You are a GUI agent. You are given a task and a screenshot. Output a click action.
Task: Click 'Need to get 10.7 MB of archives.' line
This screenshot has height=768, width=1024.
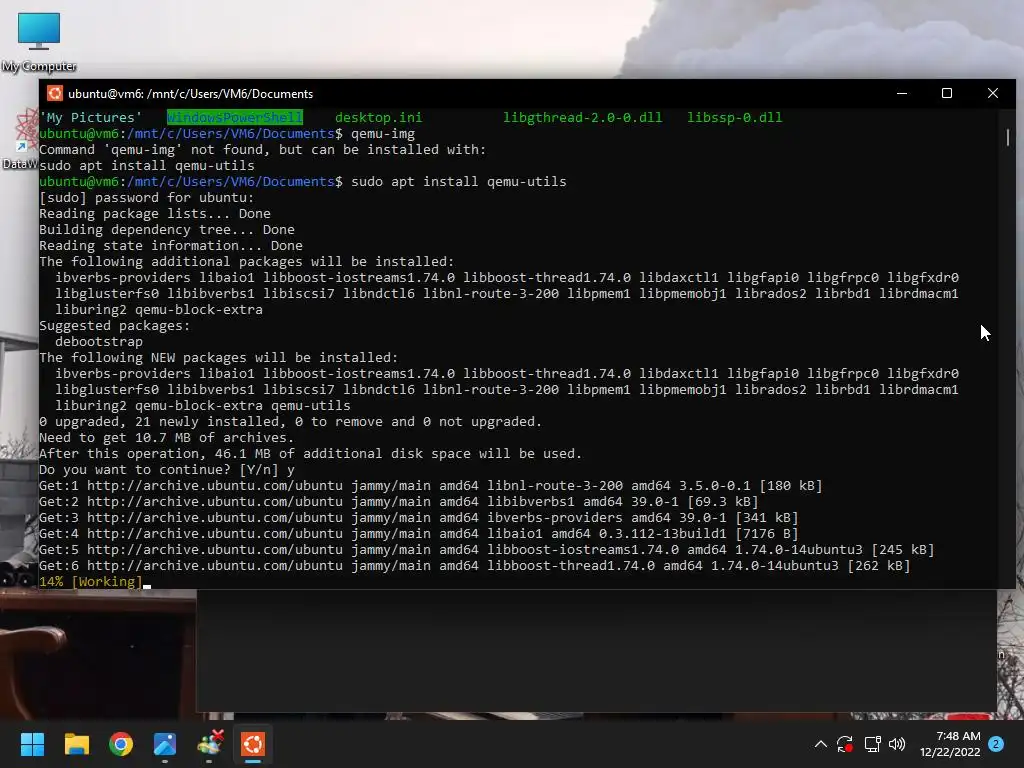[167, 438]
